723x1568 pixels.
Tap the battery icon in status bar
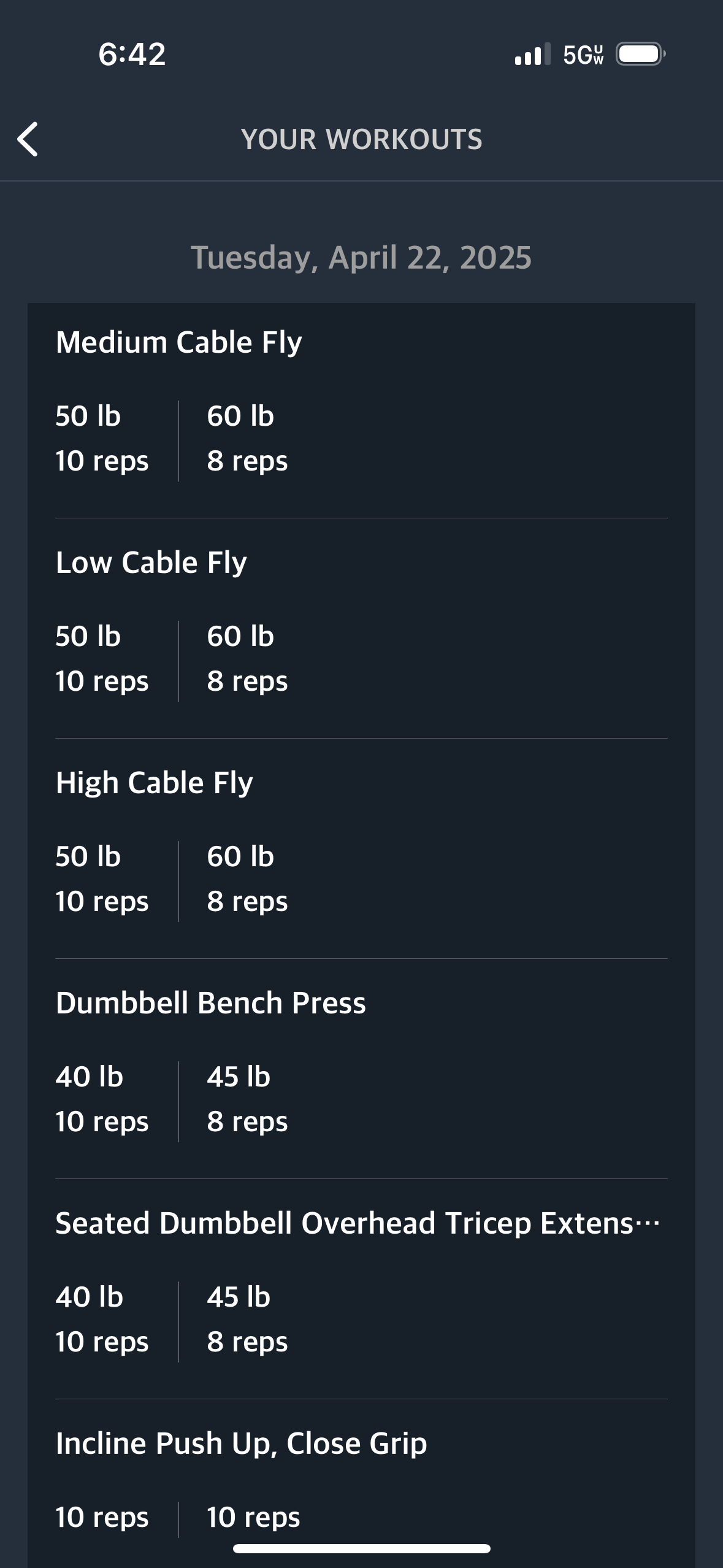(640, 54)
